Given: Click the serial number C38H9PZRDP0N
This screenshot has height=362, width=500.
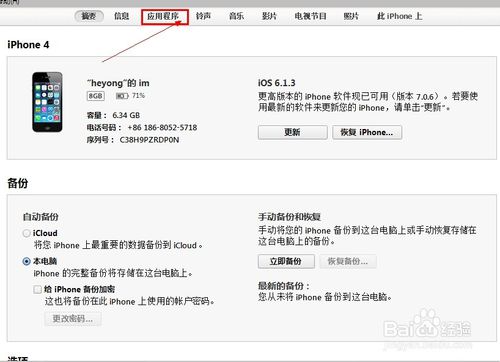Looking at the screenshot, I should point(149,140).
